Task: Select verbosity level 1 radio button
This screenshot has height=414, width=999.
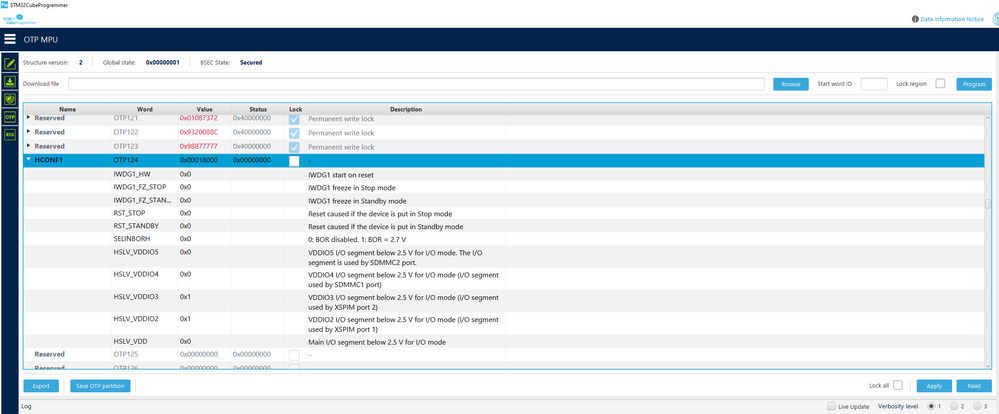Action: coord(931,406)
